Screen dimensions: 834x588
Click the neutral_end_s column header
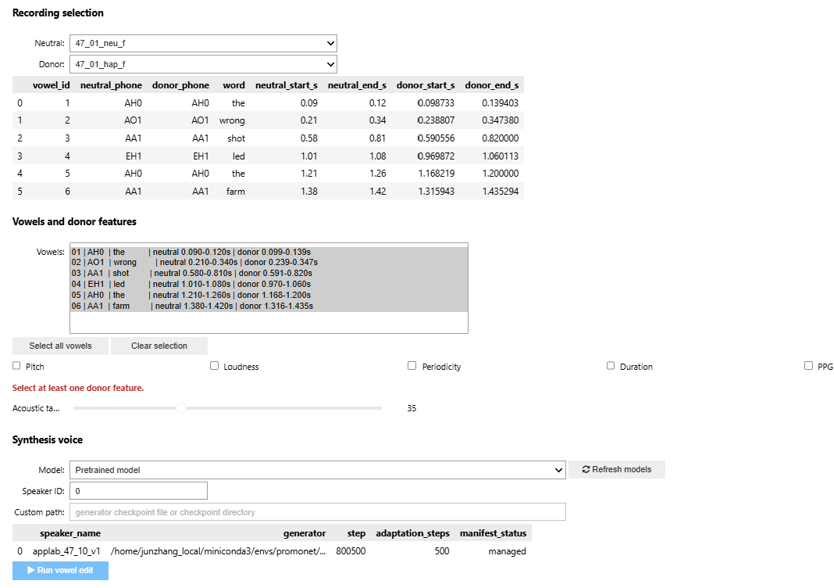point(357,85)
